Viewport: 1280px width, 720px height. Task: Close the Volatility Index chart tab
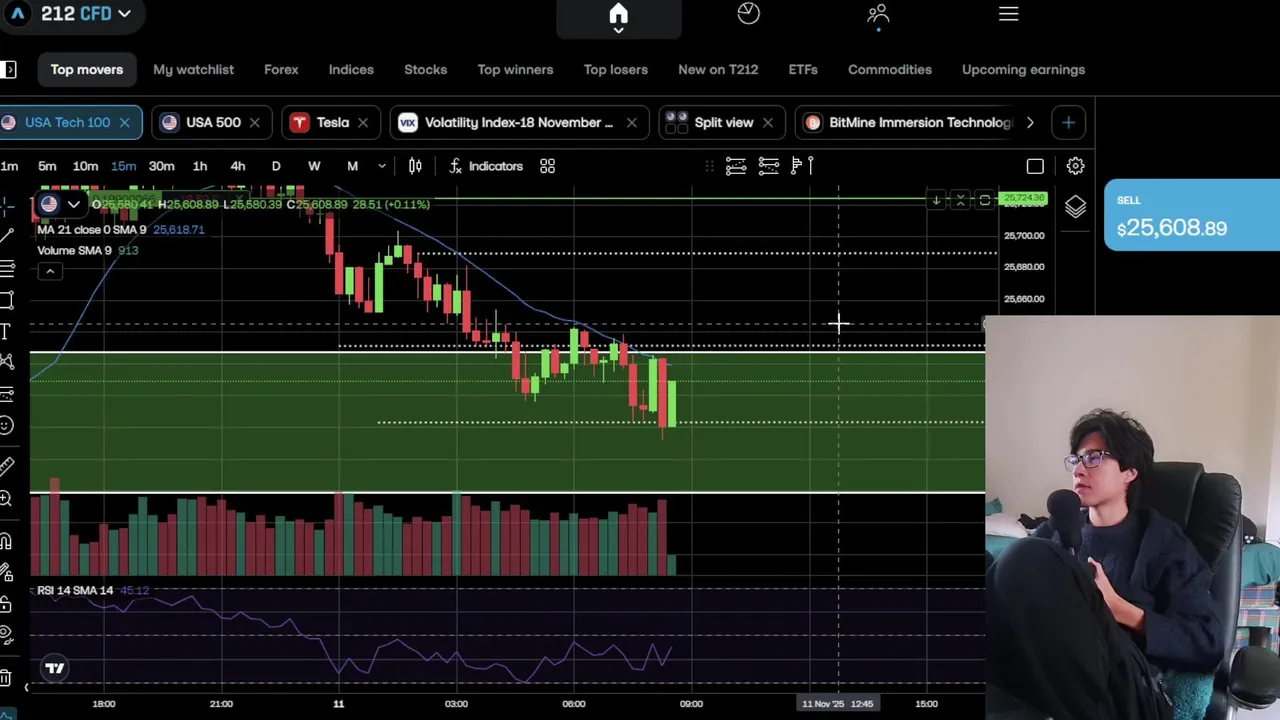631,122
